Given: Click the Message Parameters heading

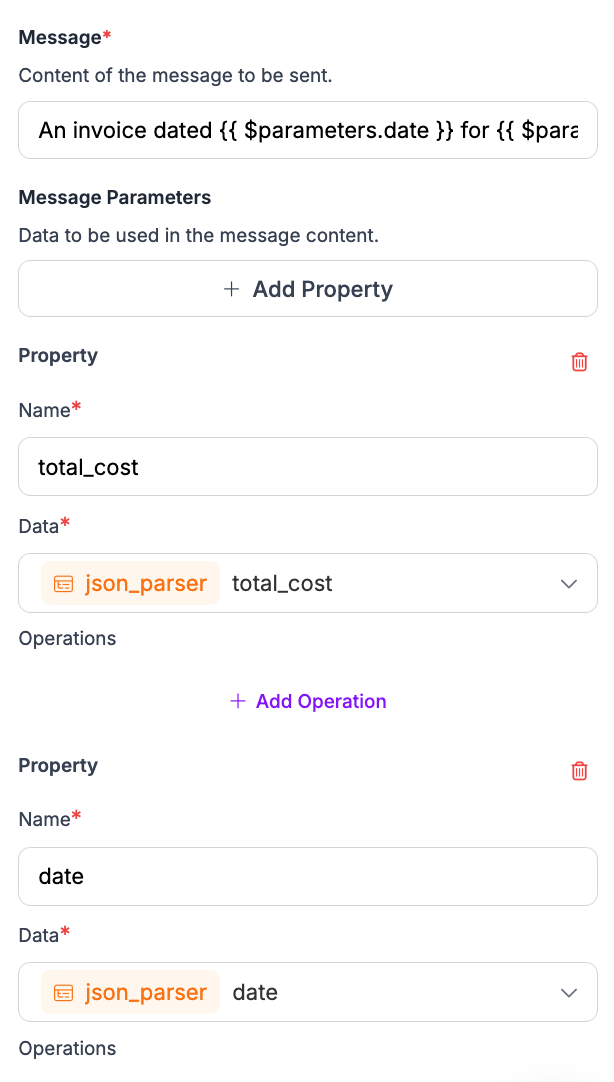Looking at the screenshot, I should point(115,197).
